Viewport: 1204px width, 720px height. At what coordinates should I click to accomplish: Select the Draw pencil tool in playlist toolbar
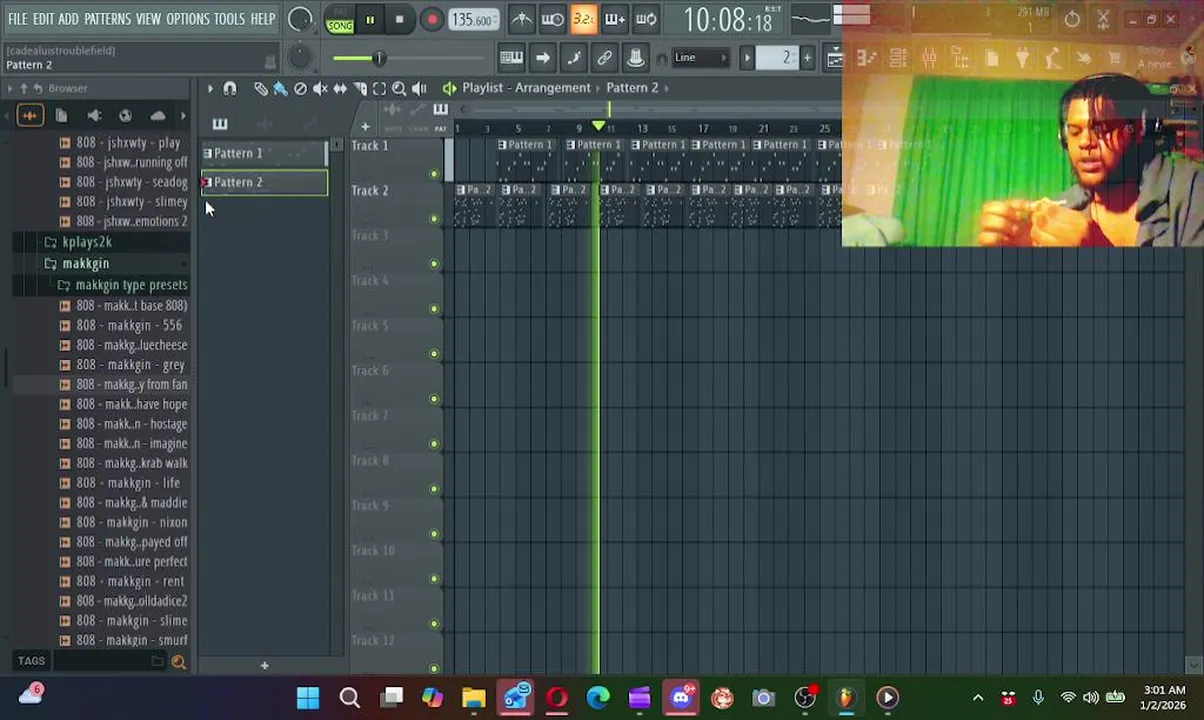(260, 88)
